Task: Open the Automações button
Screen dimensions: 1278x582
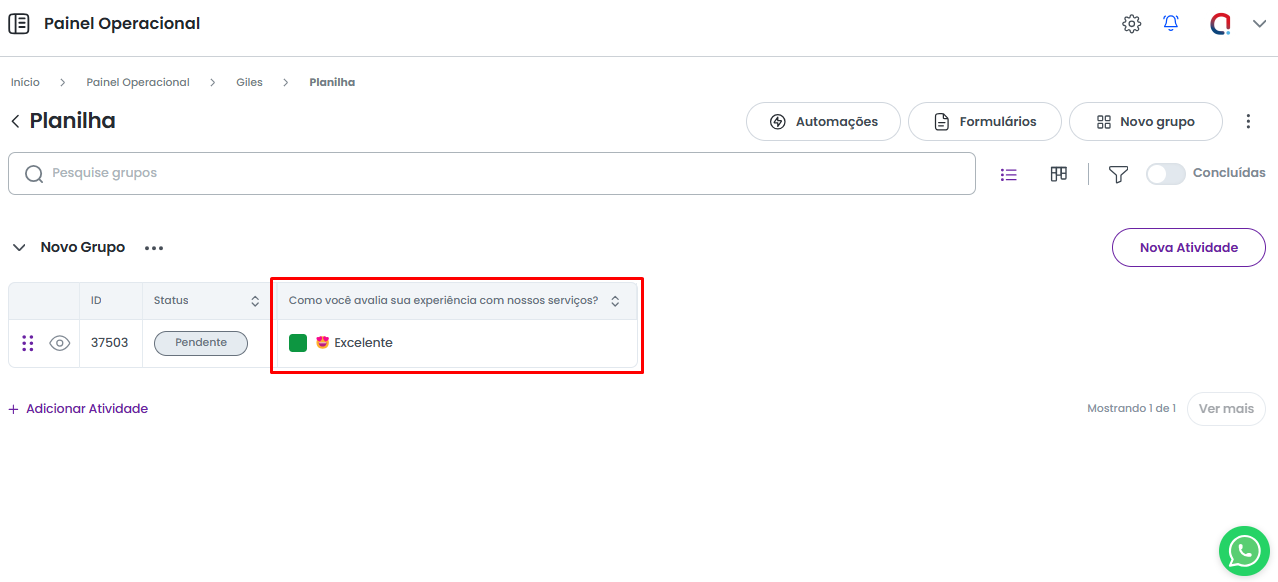Action: [x=823, y=121]
